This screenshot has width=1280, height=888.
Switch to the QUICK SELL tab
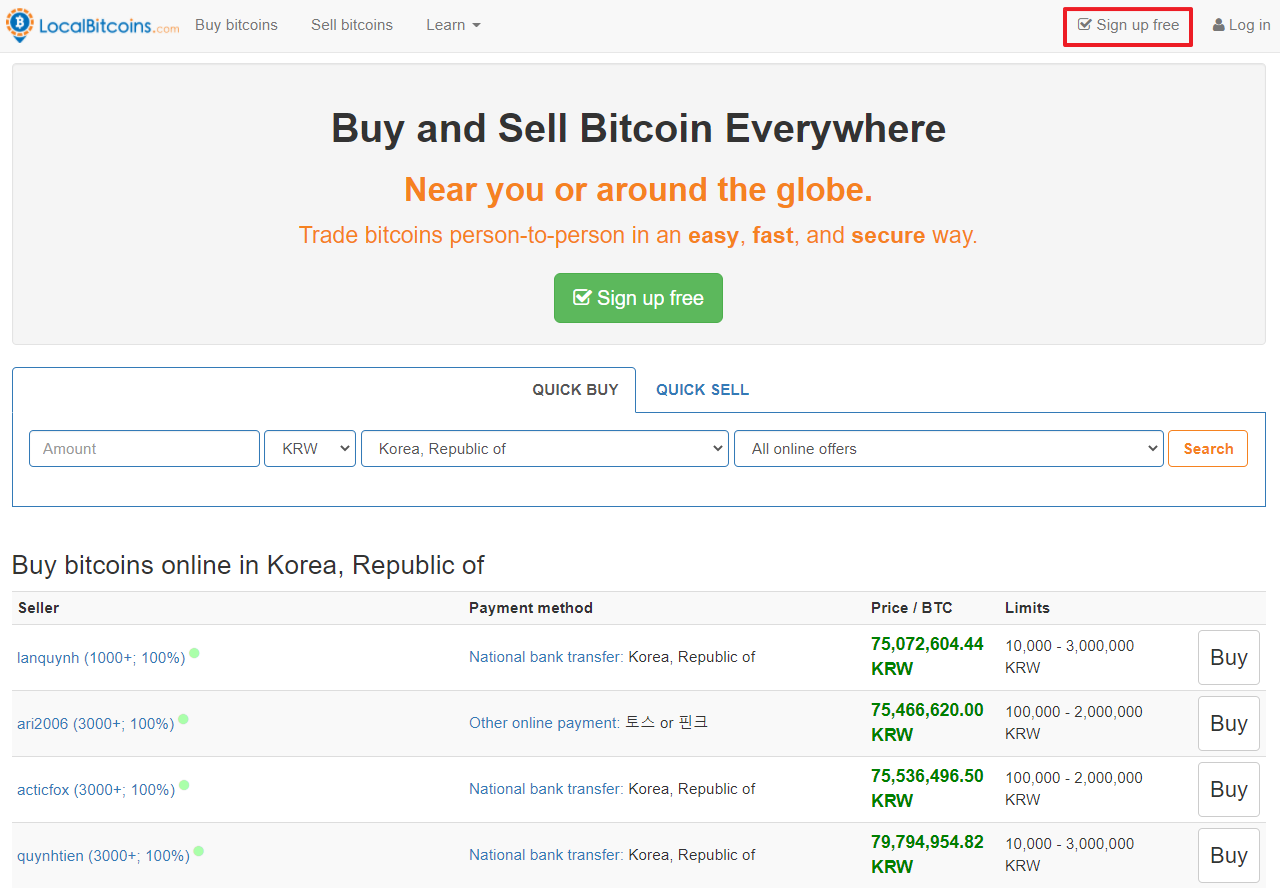point(702,389)
